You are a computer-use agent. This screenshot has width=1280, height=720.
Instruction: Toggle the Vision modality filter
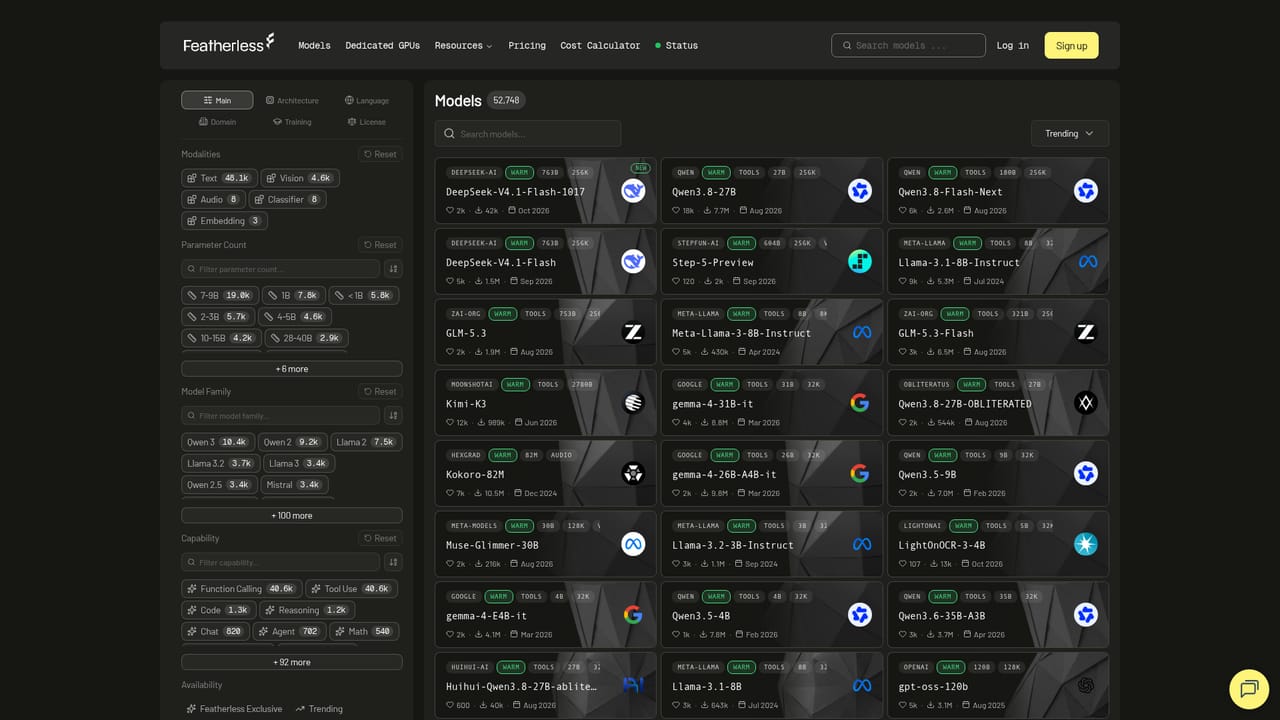[x=300, y=178]
